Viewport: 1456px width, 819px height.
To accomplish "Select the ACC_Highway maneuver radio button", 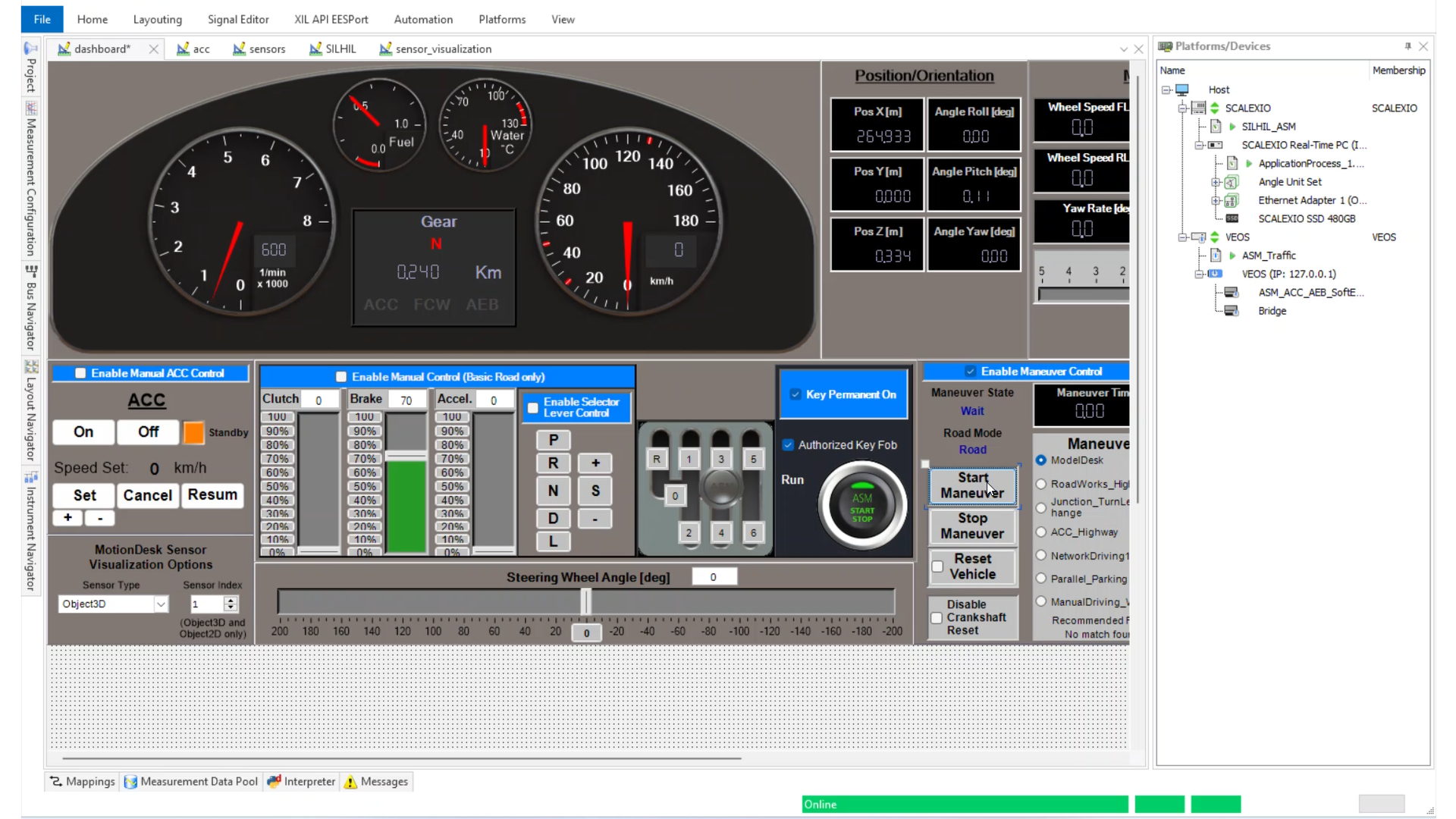I will pos(1041,532).
